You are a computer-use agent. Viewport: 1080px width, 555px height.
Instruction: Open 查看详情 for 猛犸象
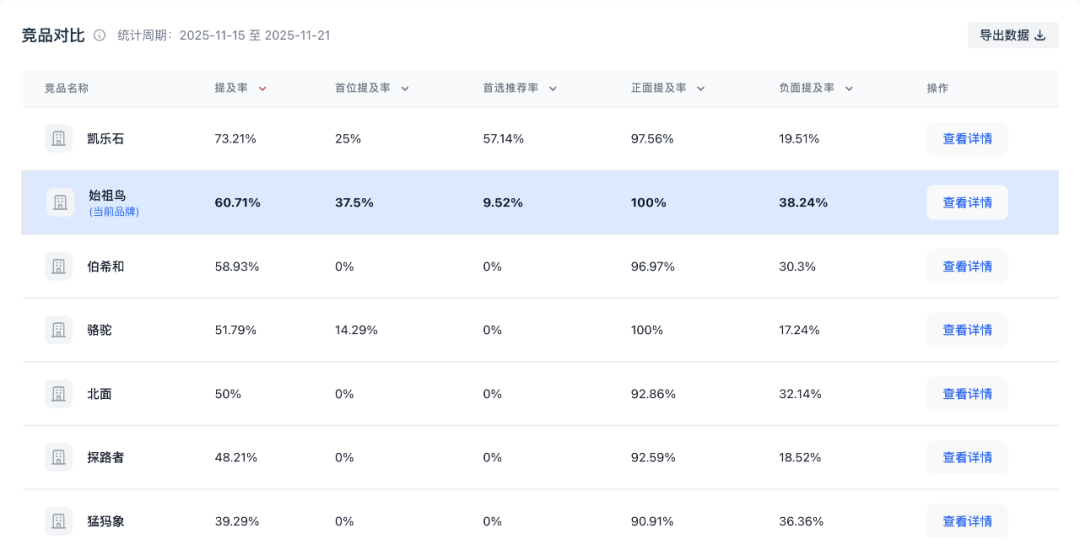pos(967,521)
